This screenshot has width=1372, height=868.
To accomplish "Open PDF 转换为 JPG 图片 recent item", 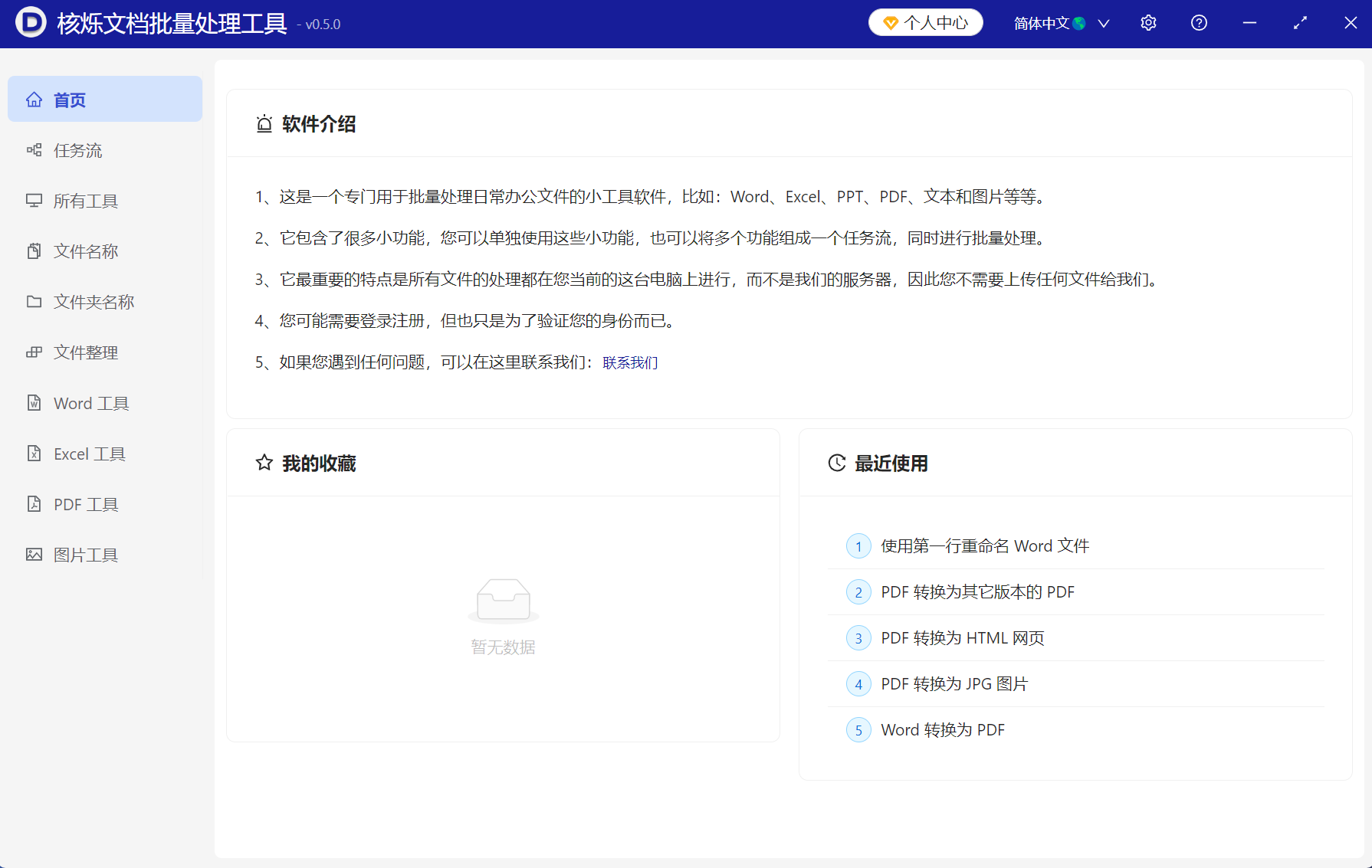I will pos(954,683).
